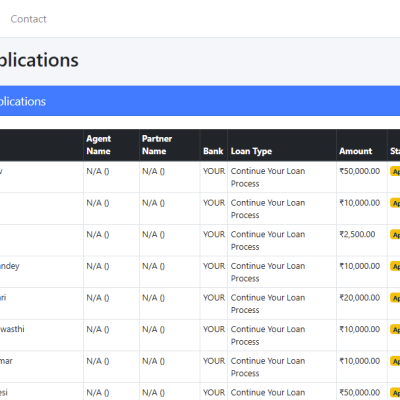Click Agent Name N/A cell in 'wasthi' row
Viewport: 400px width, 400px height.
[x=98, y=329]
